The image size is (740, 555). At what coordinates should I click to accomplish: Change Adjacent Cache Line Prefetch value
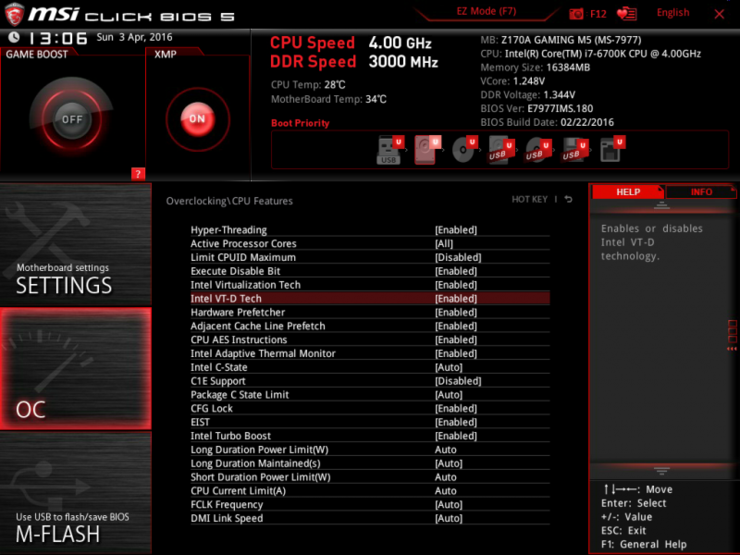point(456,326)
